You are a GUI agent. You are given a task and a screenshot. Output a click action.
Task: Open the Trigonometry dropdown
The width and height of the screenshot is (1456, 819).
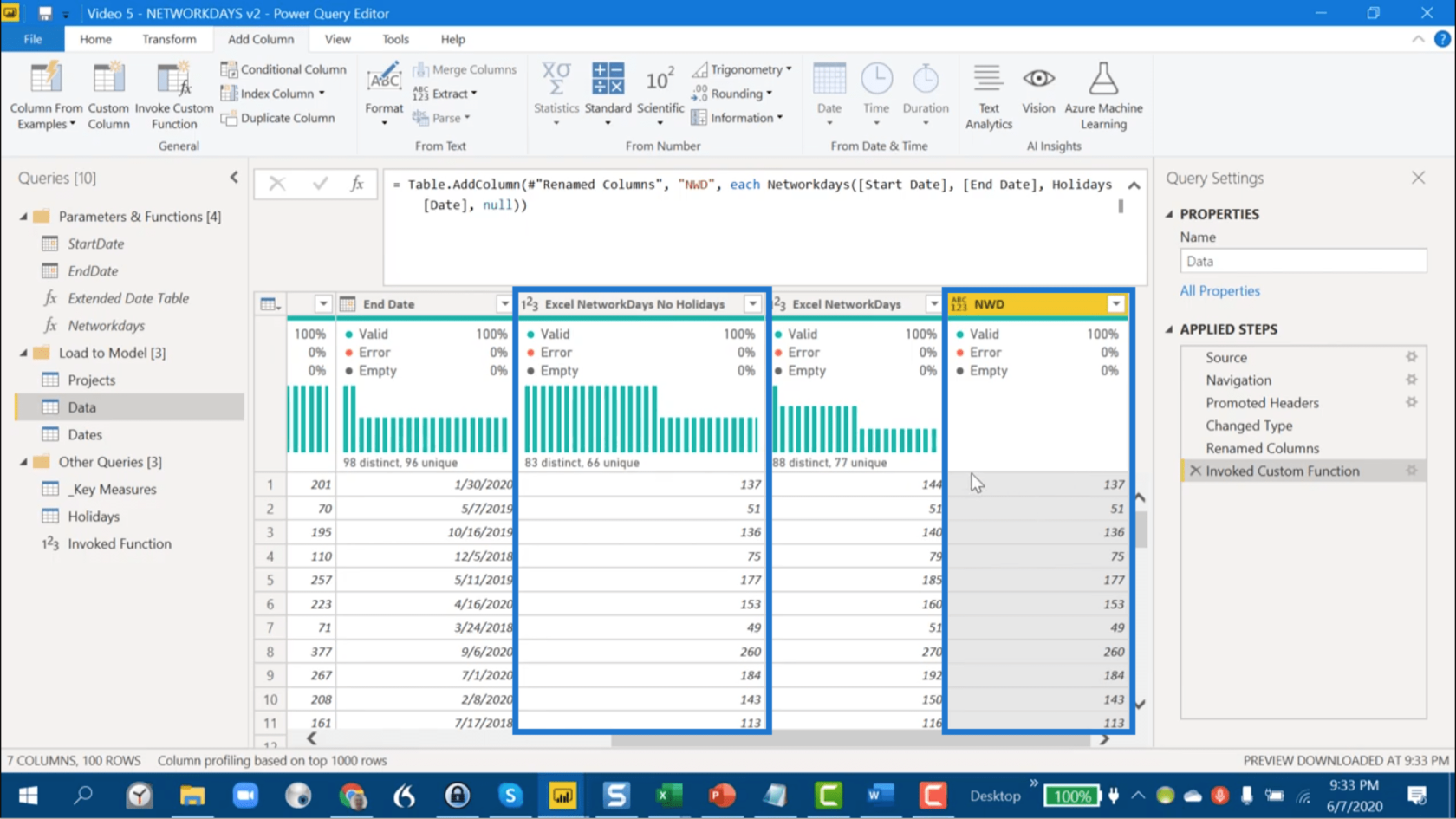tap(742, 69)
